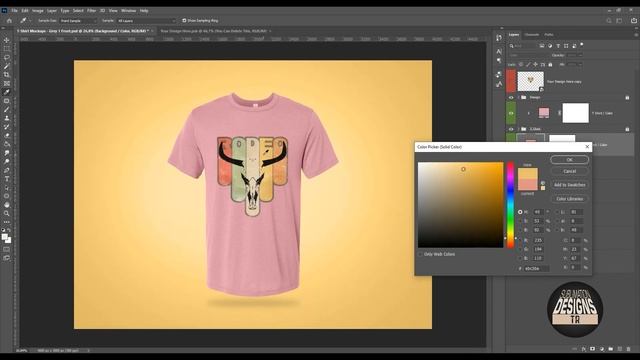The width and height of the screenshot is (640, 360).
Task: Toggle Show Sampling Ring checkbox
Action: pos(184,20)
